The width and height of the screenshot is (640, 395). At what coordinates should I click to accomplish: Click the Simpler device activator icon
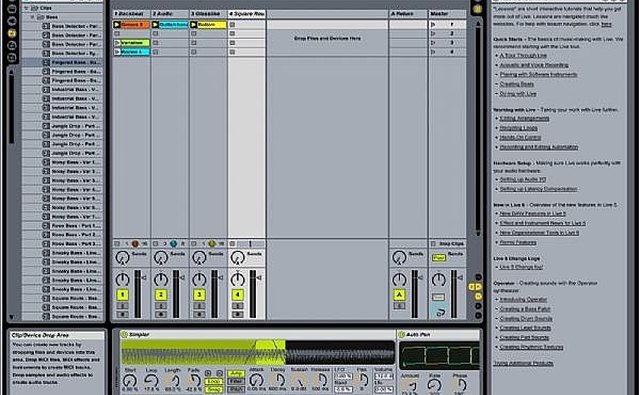(x=124, y=335)
